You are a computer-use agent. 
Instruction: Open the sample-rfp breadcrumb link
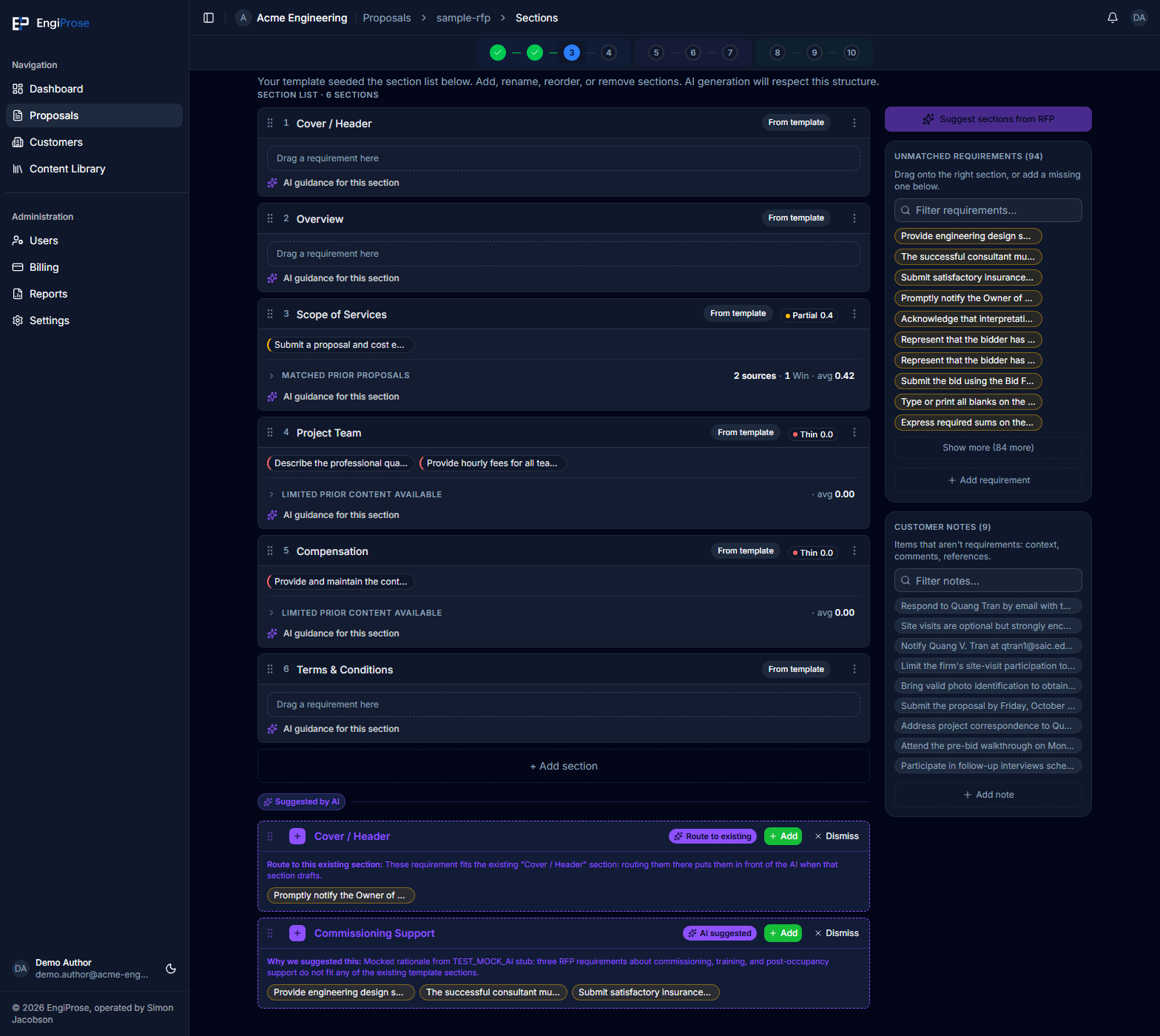[x=463, y=18]
